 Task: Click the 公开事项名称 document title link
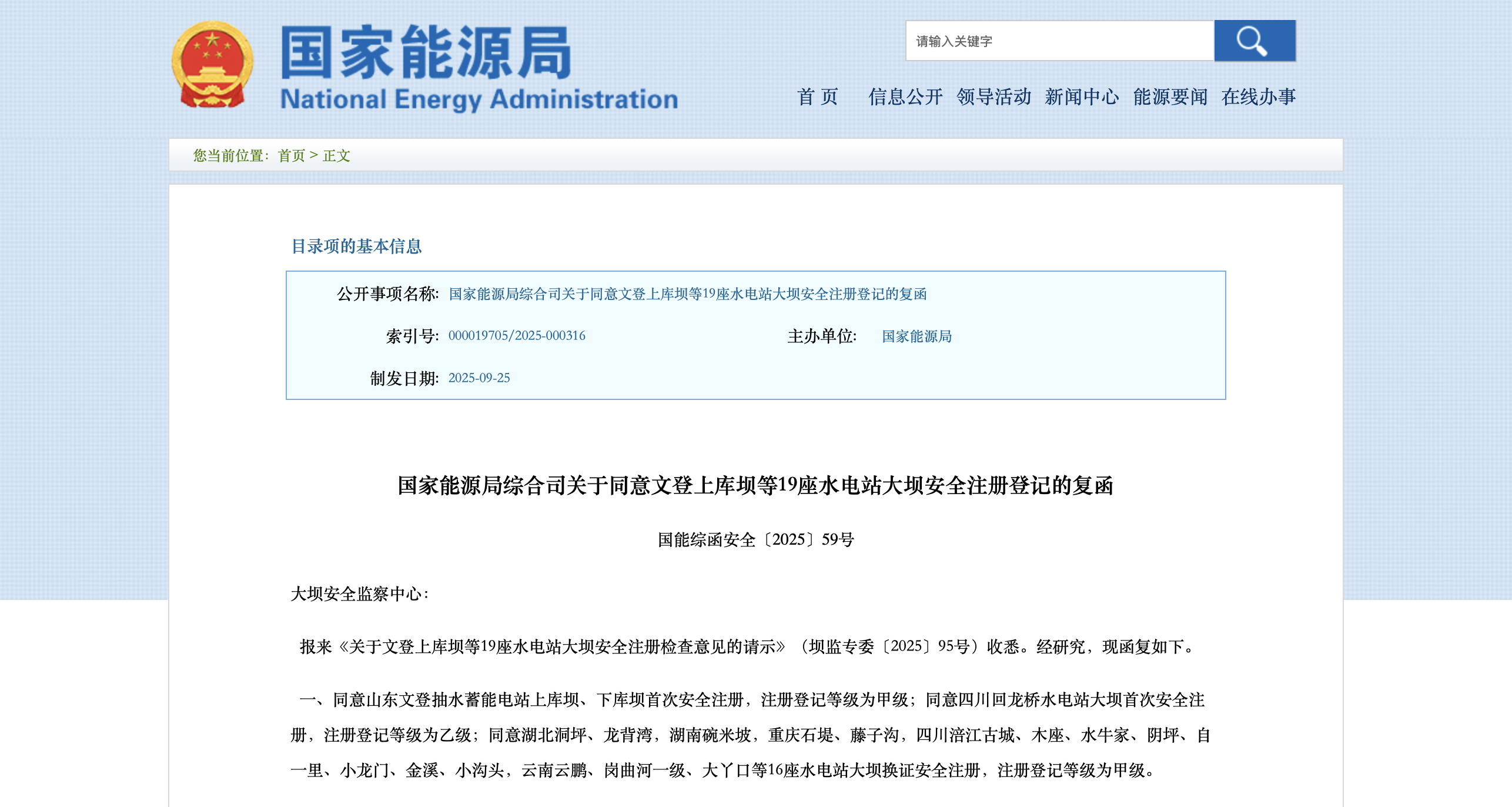point(687,294)
